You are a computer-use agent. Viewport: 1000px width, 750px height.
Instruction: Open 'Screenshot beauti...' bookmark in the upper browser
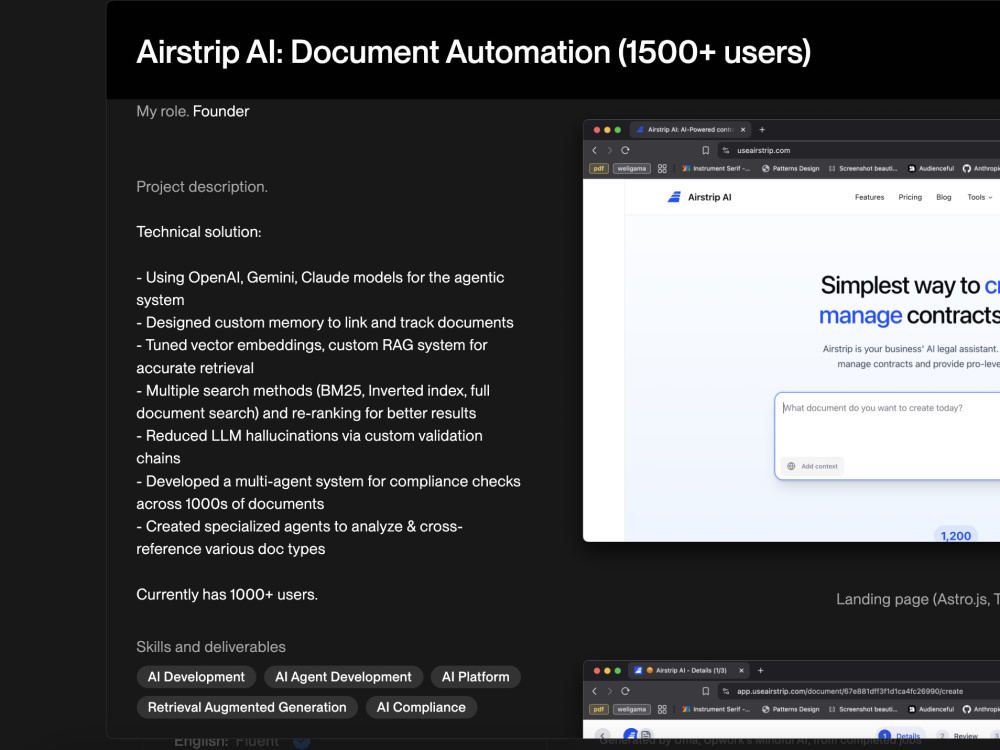click(x=863, y=168)
